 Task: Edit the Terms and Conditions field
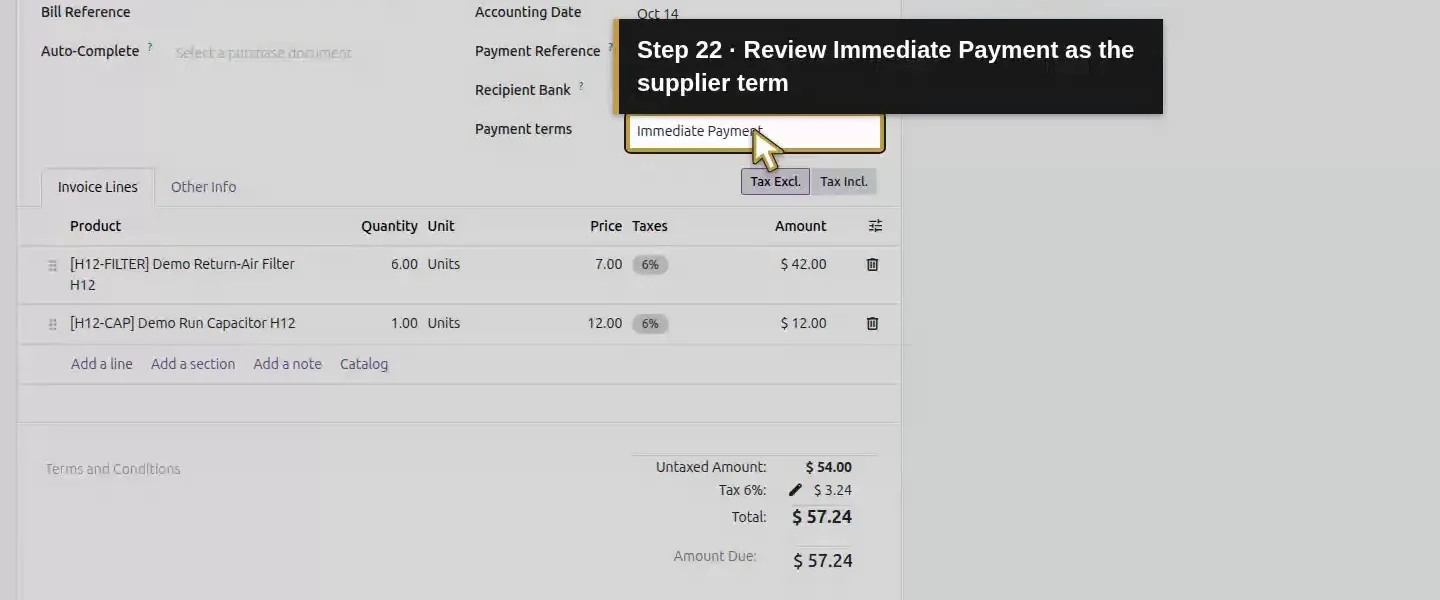click(113, 469)
